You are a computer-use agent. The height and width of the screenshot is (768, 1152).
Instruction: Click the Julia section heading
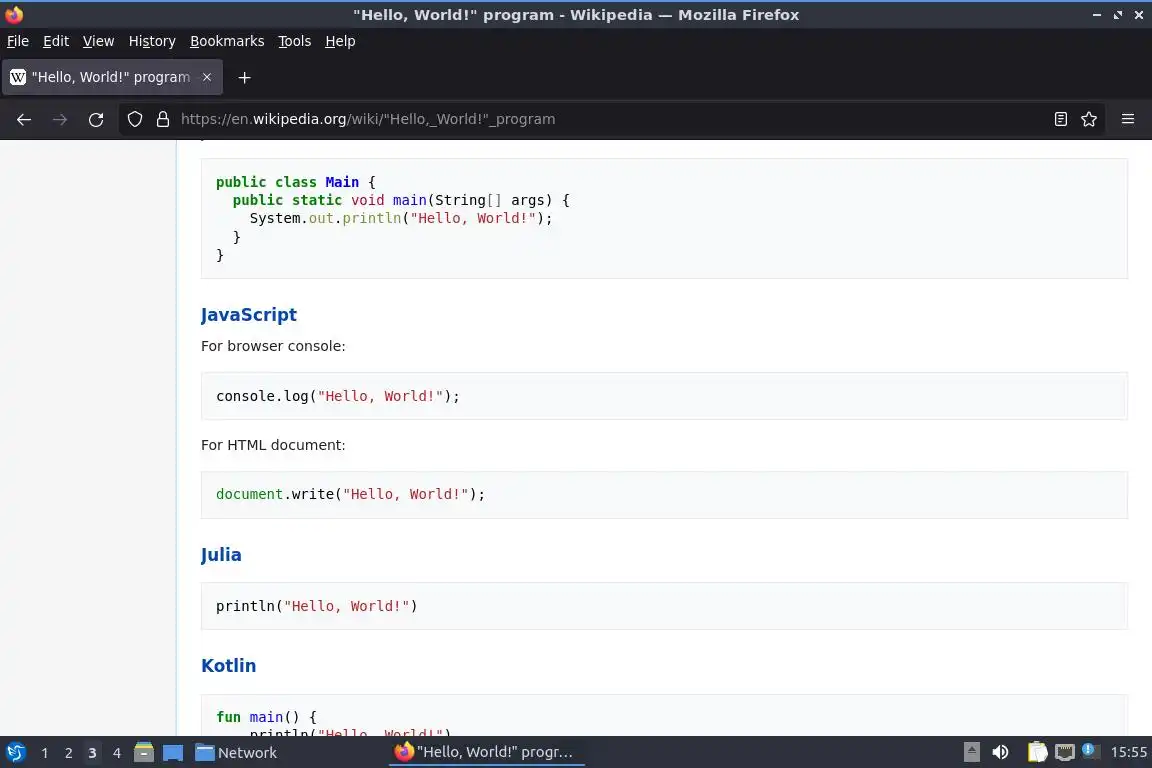[221, 555]
